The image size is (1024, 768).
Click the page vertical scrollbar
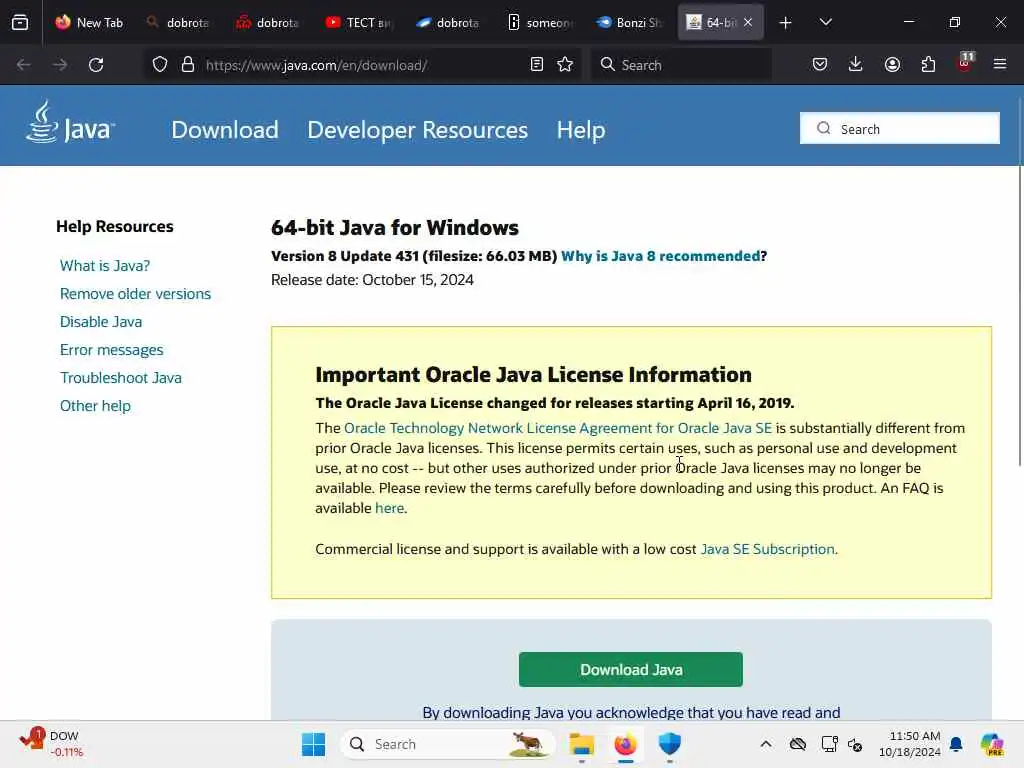pyautogui.click(x=1019, y=282)
